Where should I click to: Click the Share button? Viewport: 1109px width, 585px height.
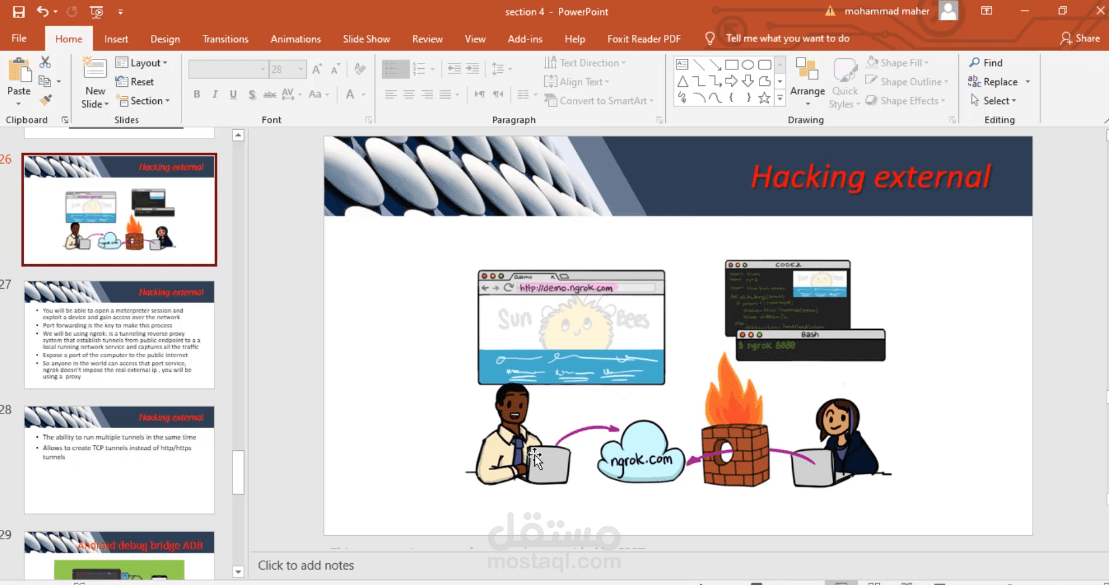click(1080, 38)
